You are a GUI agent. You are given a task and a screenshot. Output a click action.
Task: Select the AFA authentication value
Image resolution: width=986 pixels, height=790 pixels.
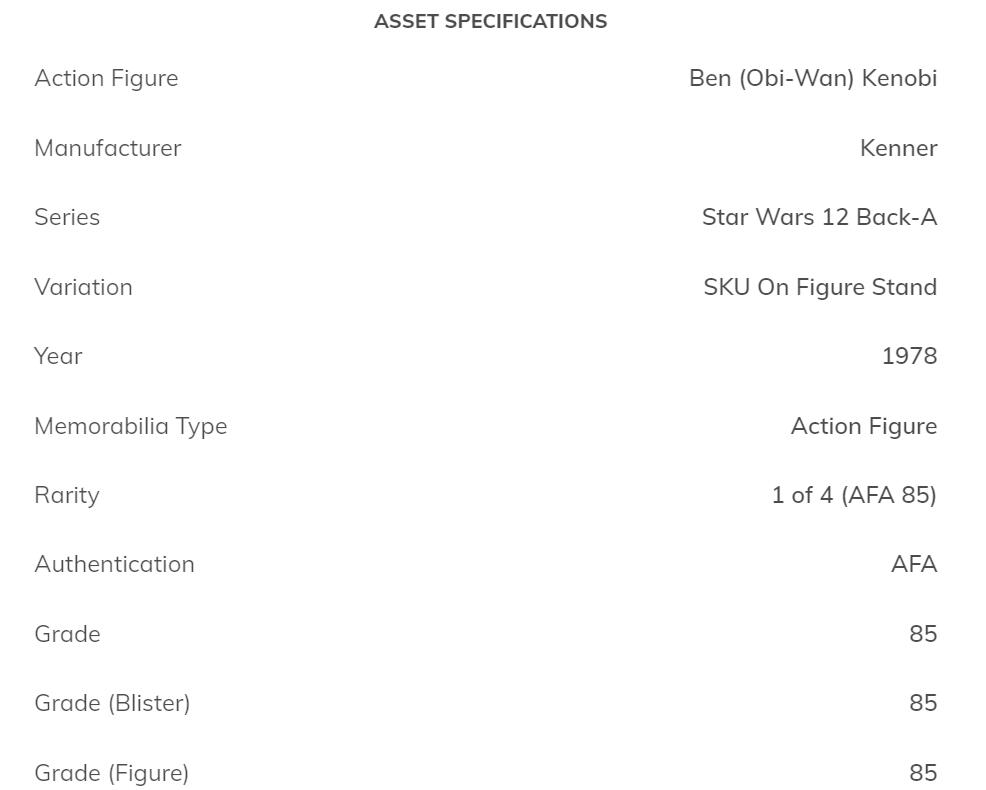click(914, 564)
